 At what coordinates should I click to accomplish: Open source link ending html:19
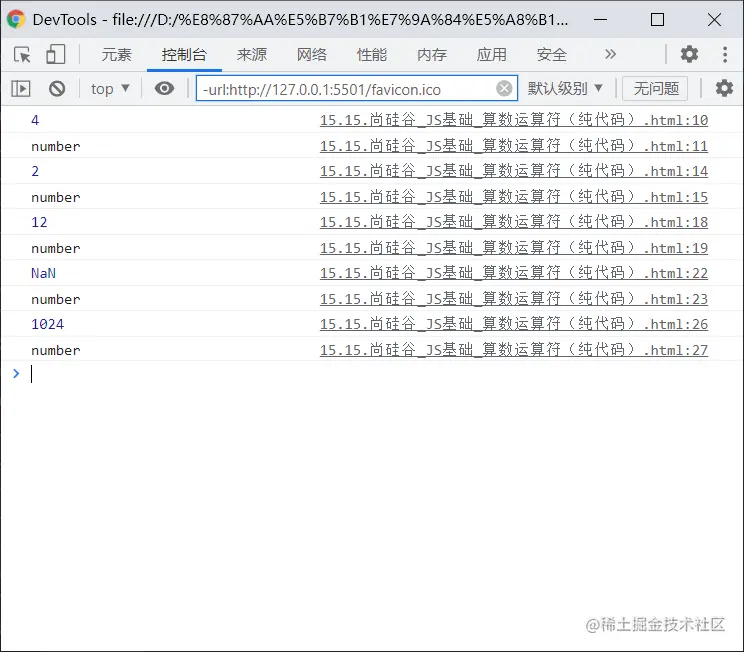coord(513,248)
